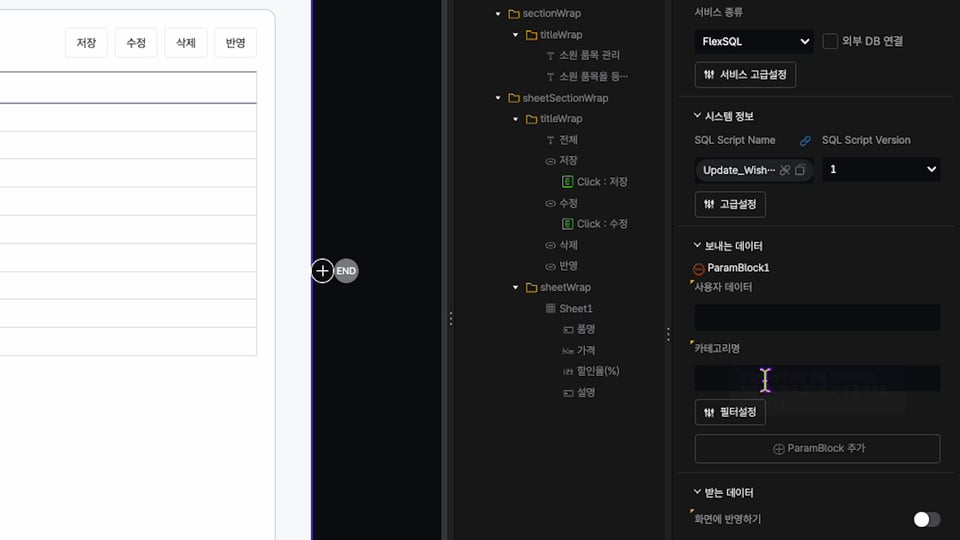The image size is (960, 540).
Task: Select 전체 text node in tree
Action: [568, 140]
